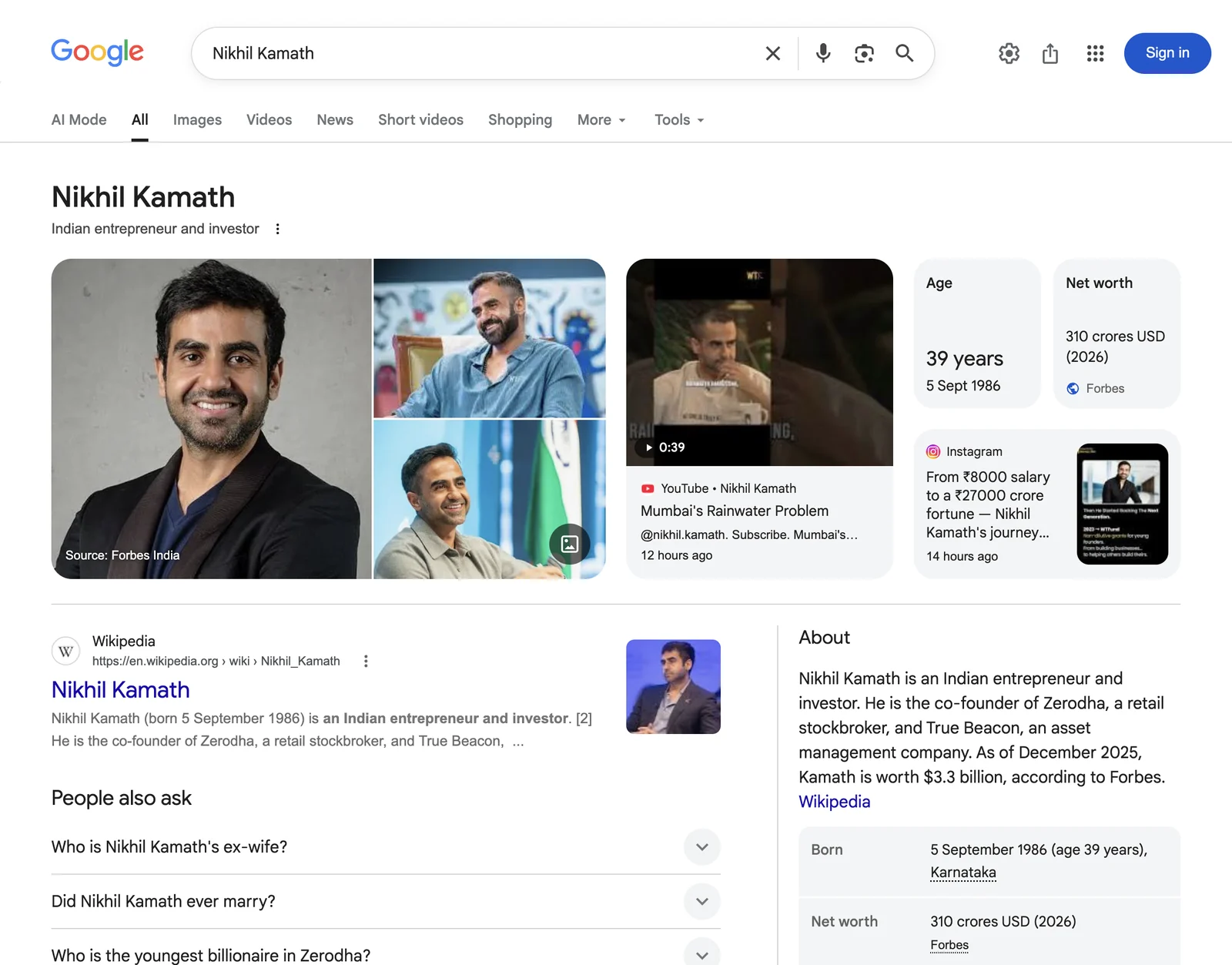
Task: Click the Wikipedia W favicon
Action: (x=66, y=651)
